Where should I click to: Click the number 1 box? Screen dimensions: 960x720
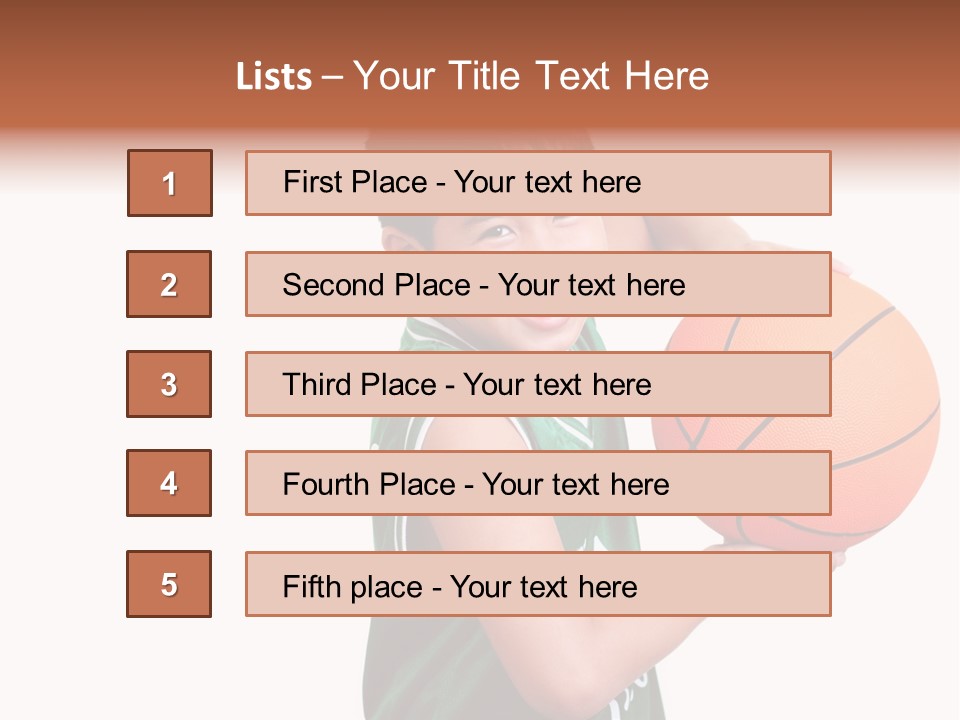click(169, 183)
